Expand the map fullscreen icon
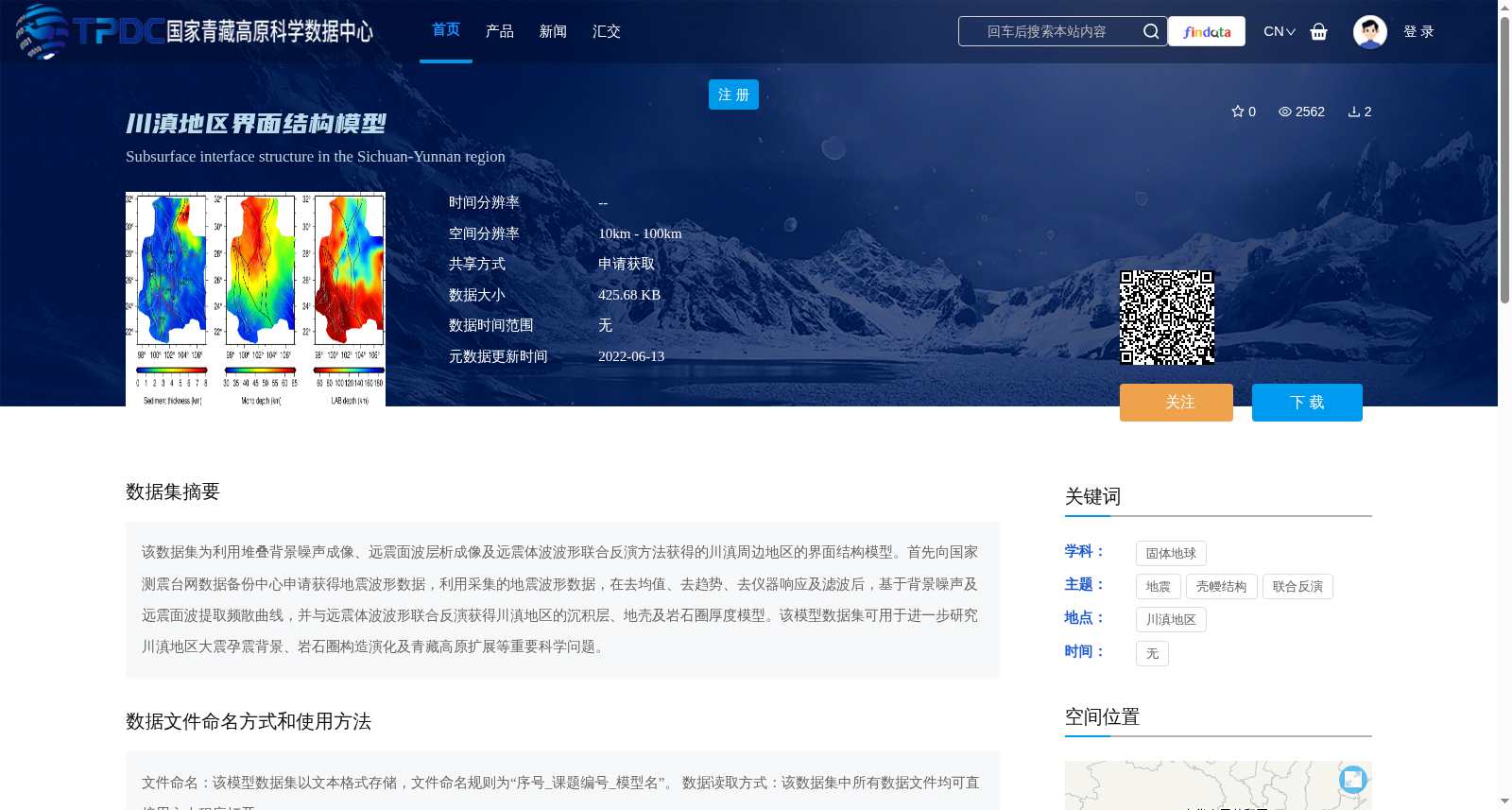Viewport: 1512px width, 810px height. (x=1353, y=780)
